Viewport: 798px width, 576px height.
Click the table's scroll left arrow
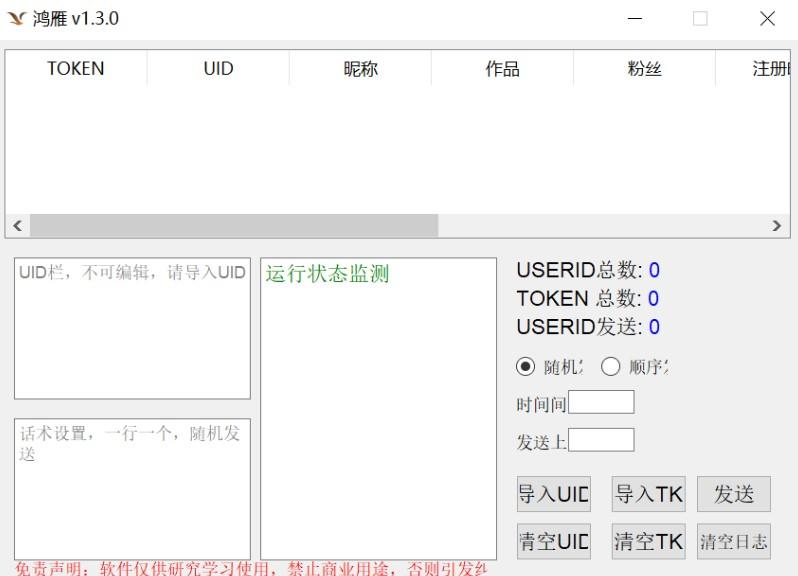[17, 226]
